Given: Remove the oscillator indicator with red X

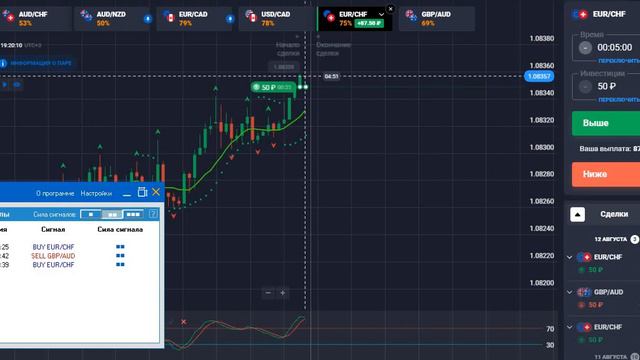Looking at the screenshot, I should (184, 322).
